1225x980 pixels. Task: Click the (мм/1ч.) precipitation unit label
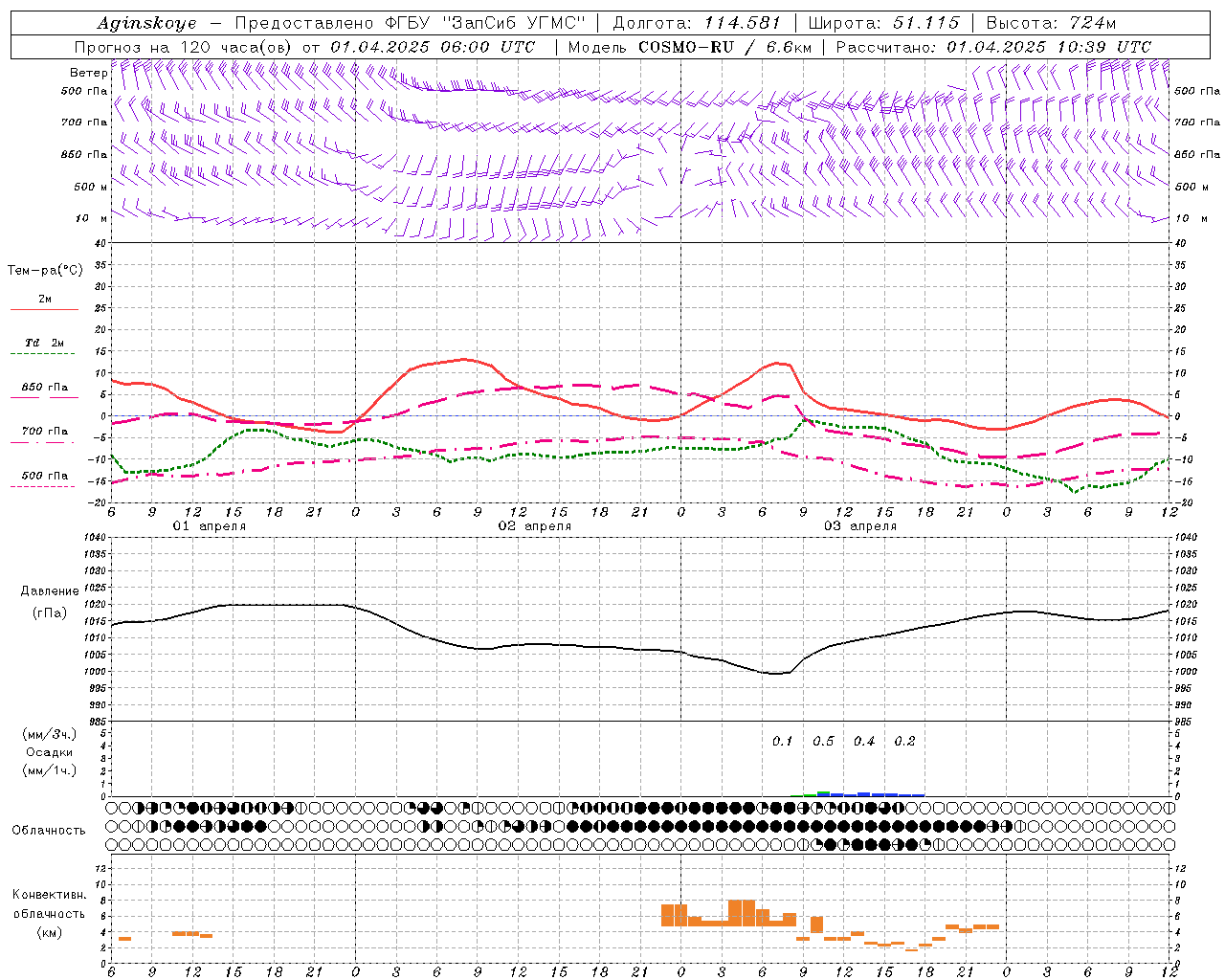click(50, 770)
